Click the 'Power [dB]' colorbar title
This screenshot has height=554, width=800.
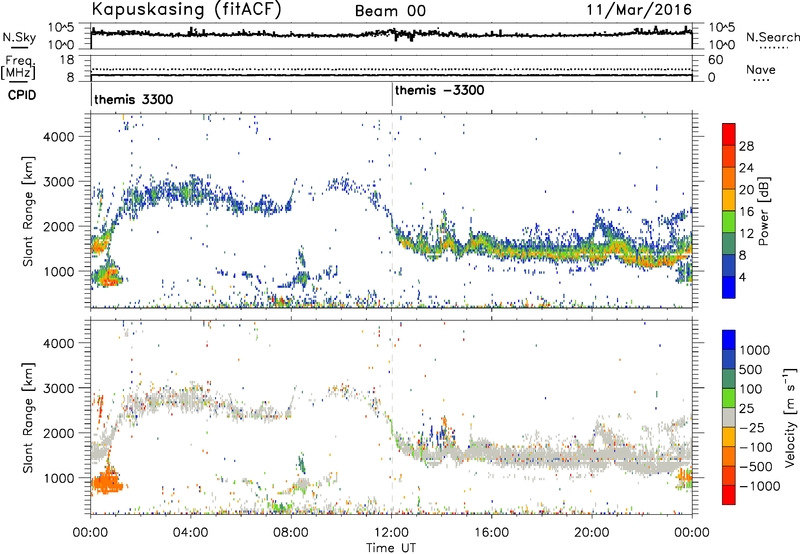(763, 211)
